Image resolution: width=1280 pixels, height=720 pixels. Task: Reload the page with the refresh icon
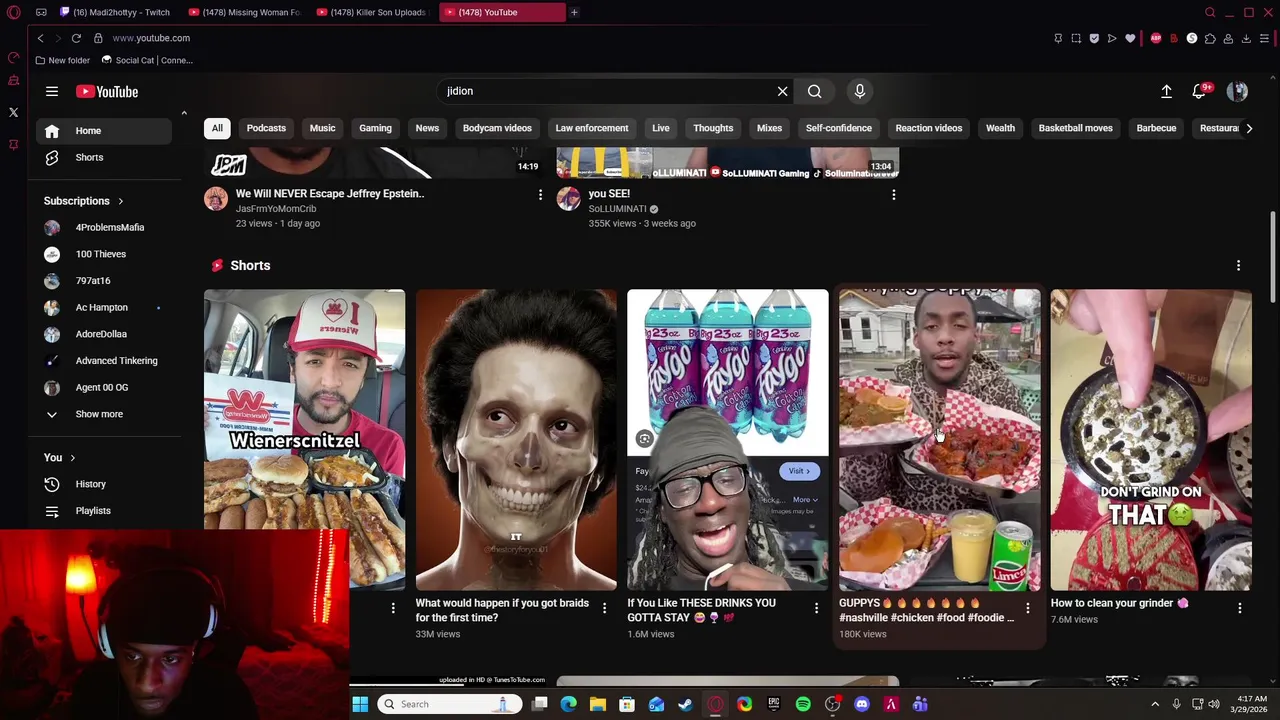coord(76,38)
